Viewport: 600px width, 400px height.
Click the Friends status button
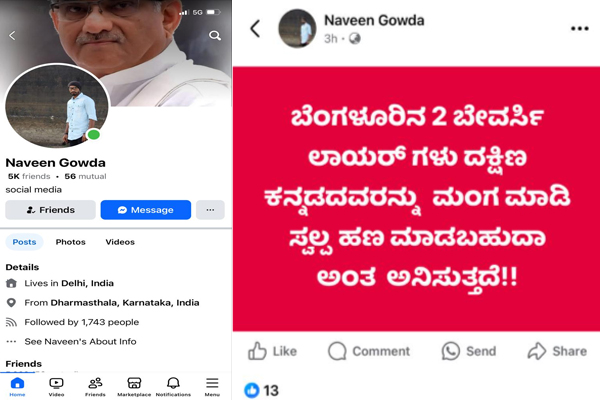pyautogui.click(x=51, y=210)
